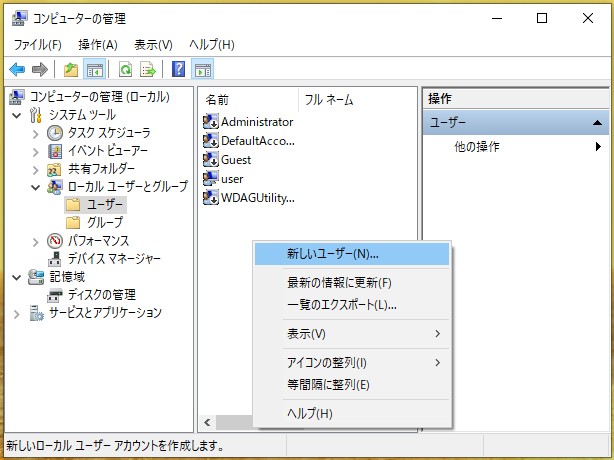This screenshot has width=614, height=460.
Task: Expand the 共有フォルダー node
Action: (36, 170)
